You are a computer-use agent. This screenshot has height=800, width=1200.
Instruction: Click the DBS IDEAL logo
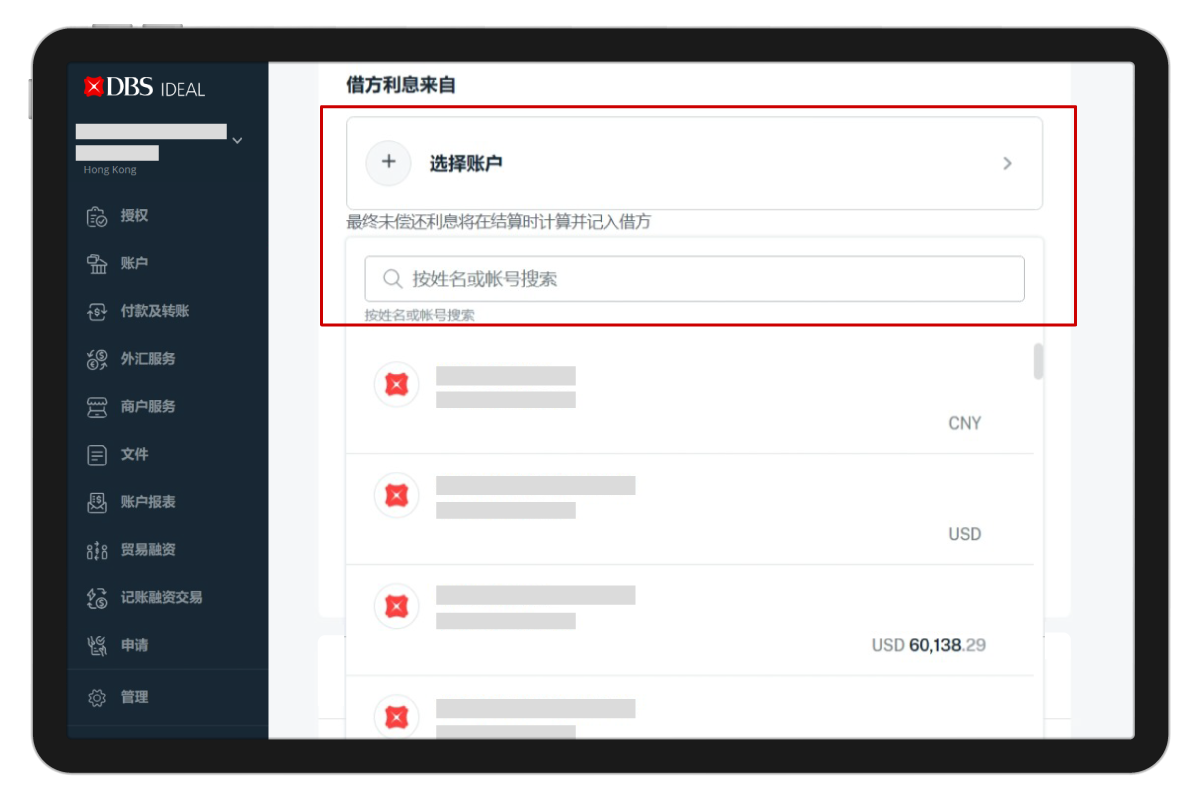coord(144,88)
